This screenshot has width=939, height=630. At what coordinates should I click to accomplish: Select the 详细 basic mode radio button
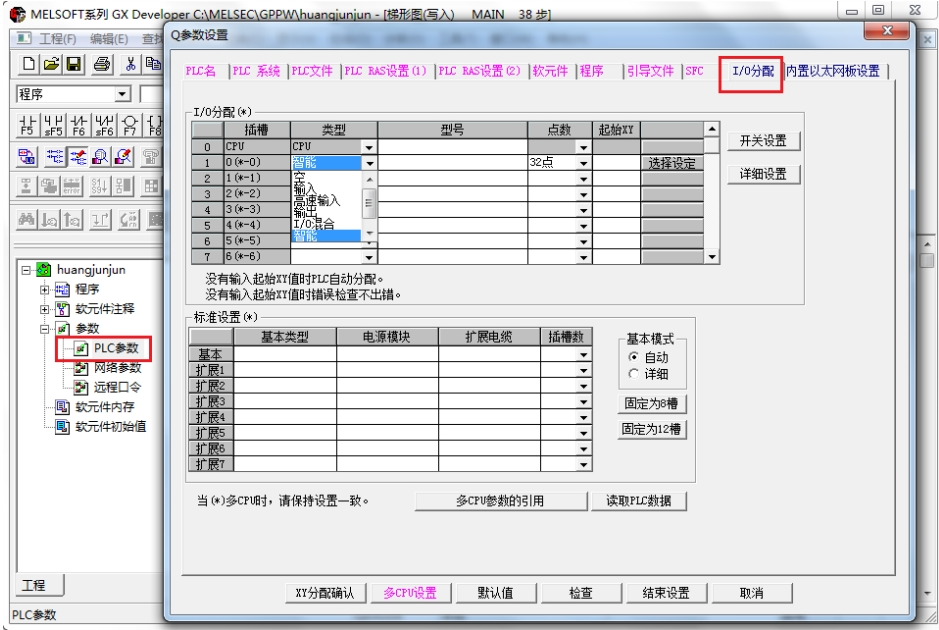[x=634, y=374]
